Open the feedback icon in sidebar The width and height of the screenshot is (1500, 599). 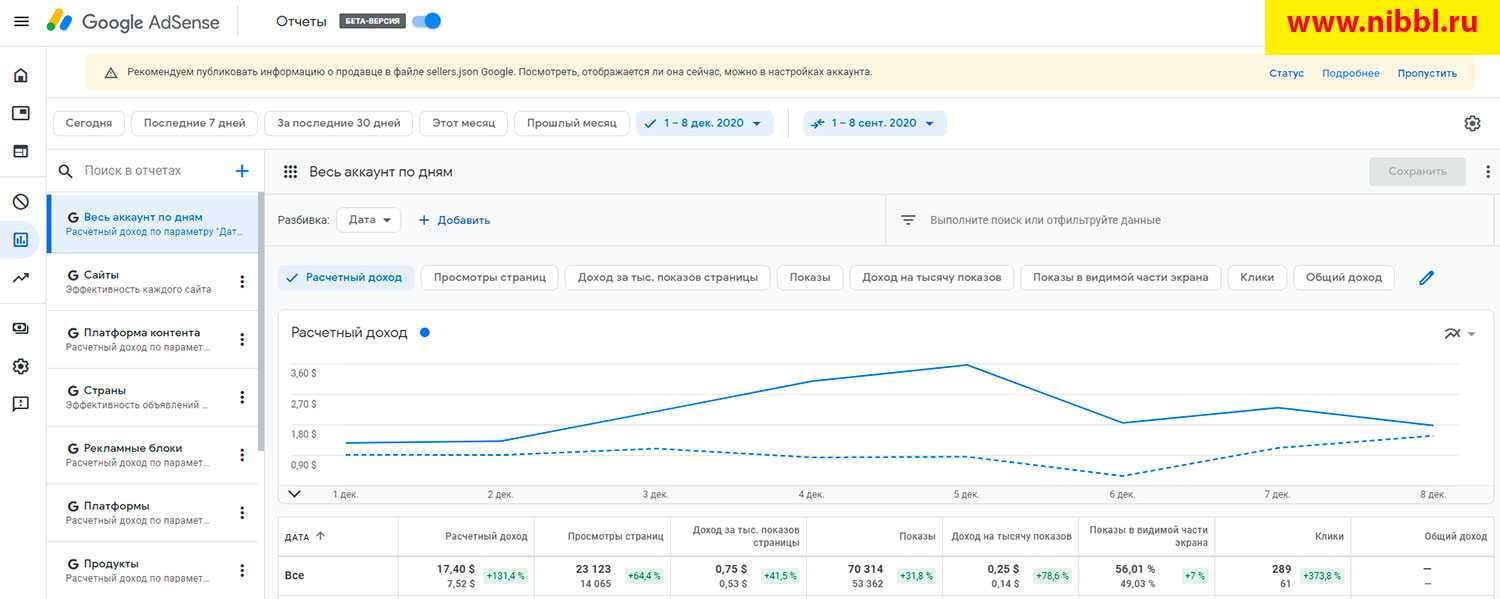point(21,404)
